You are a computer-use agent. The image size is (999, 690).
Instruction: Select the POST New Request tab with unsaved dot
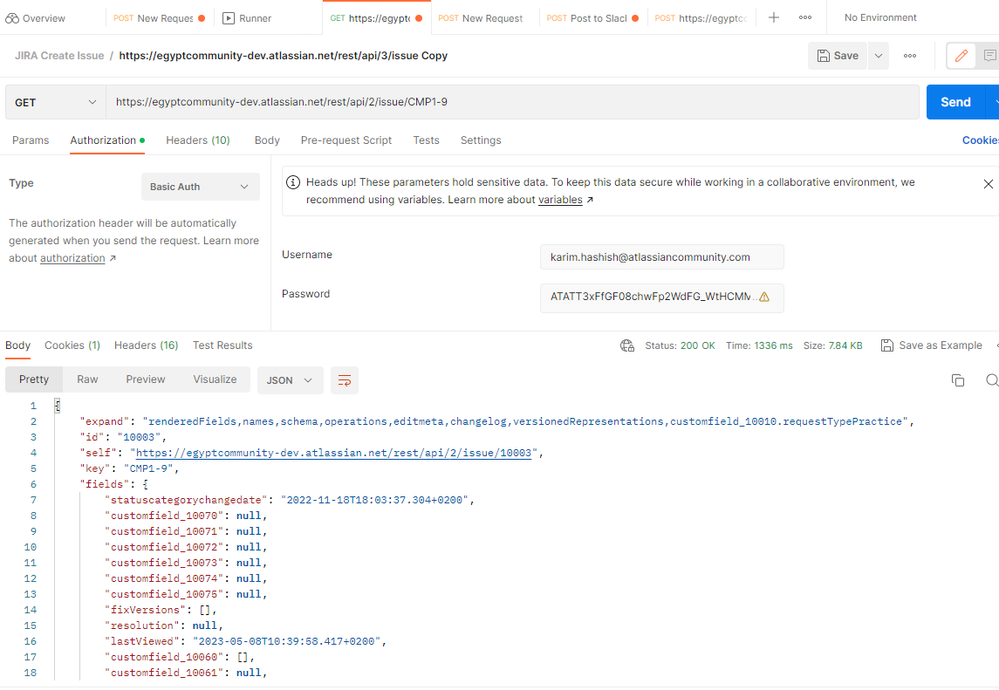point(159,18)
